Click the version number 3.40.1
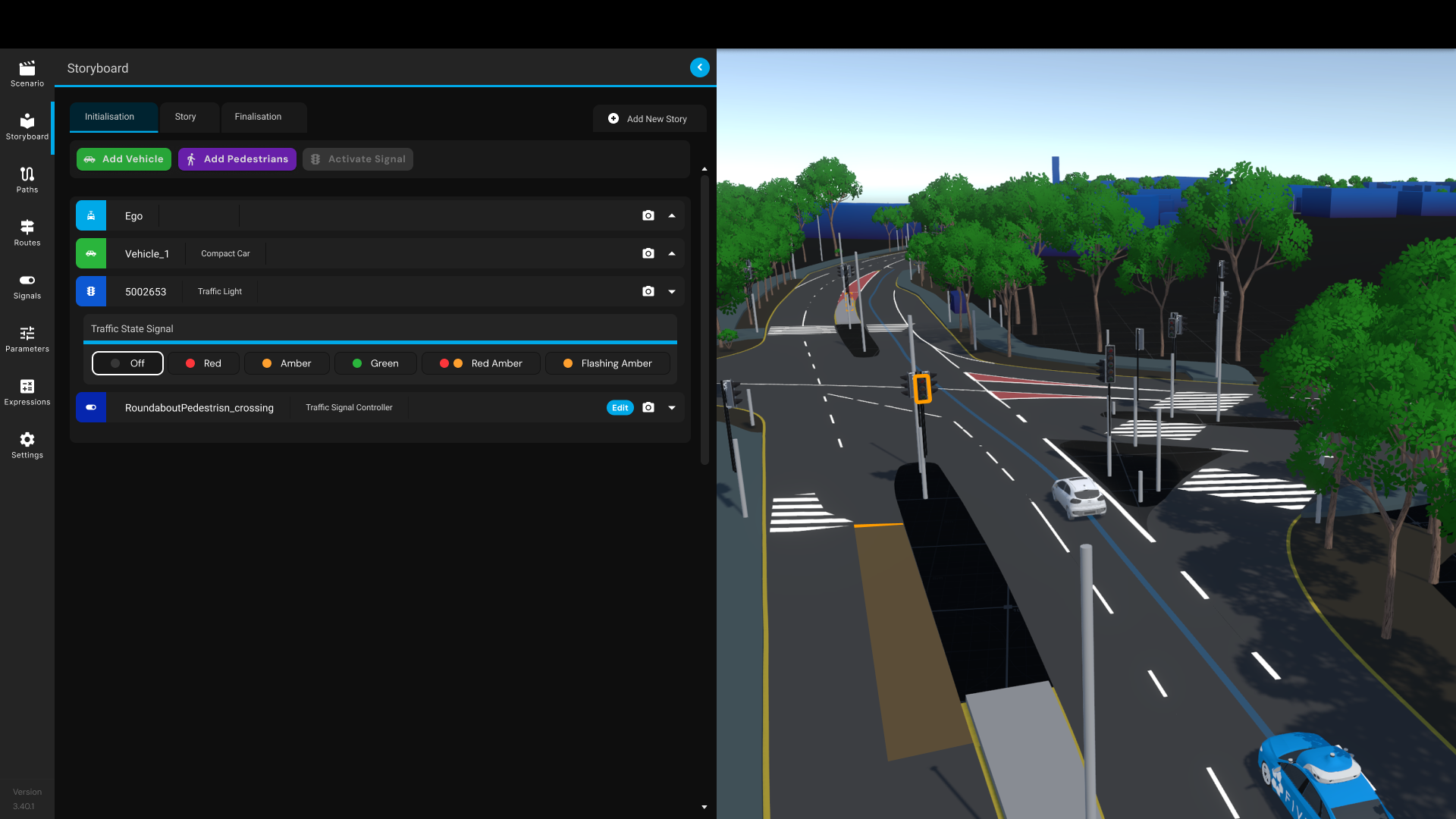1456x819 pixels. 24,806
